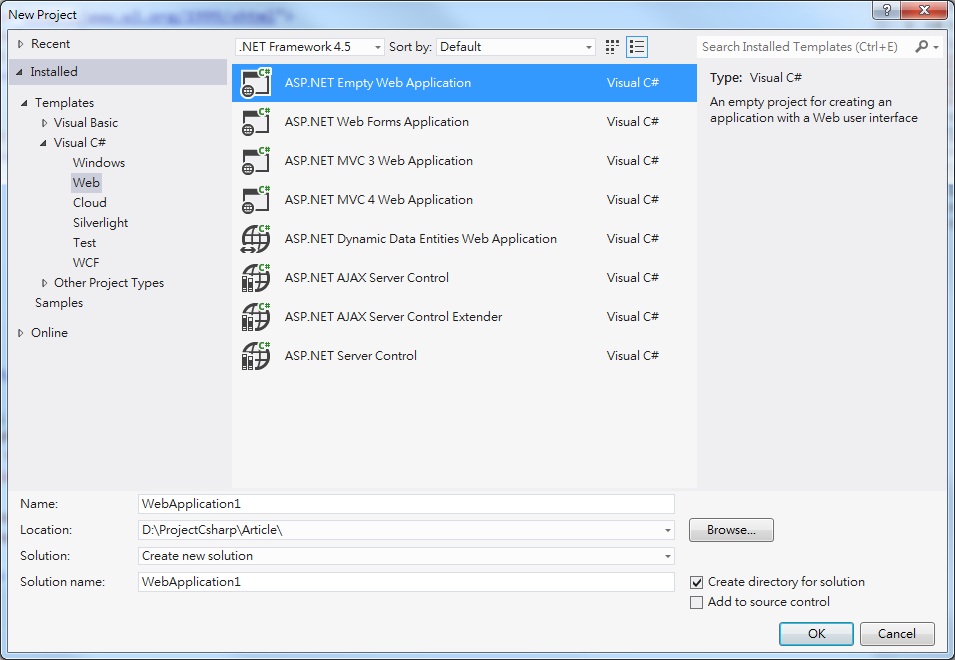Click the search magnifier icon
955x660 pixels.
click(x=922, y=47)
